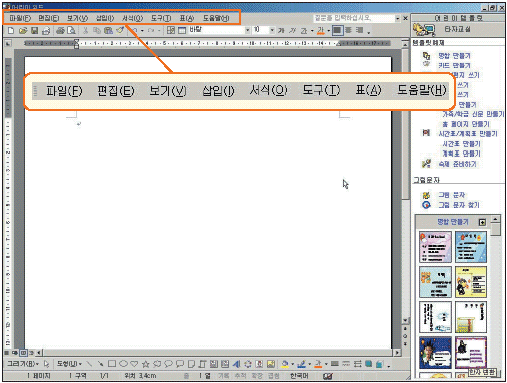Click the Insert Table icon
507x383 pixels.
pyautogui.click(x=171, y=30)
